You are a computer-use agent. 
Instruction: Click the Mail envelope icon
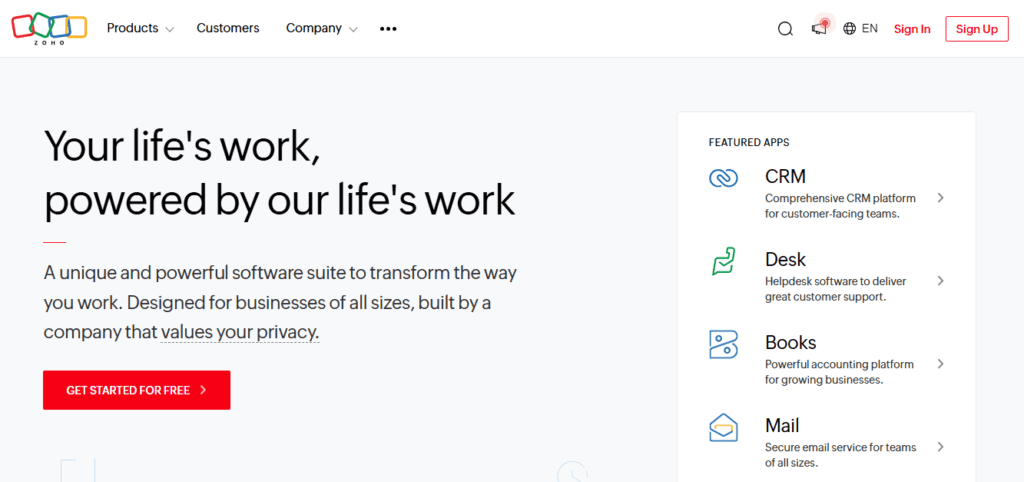pyautogui.click(x=724, y=428)
